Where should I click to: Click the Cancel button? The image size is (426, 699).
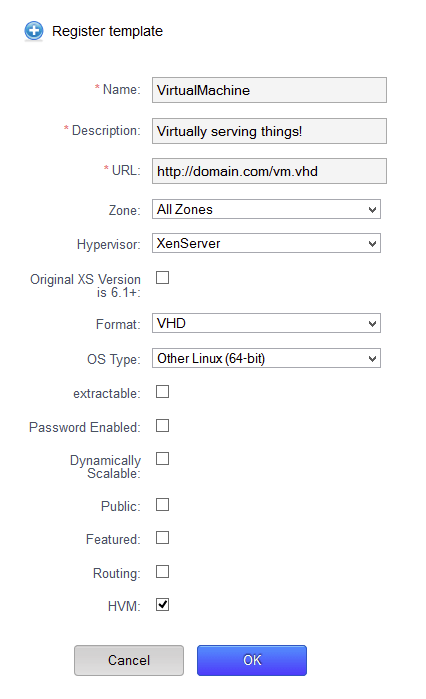coord(129,660)
